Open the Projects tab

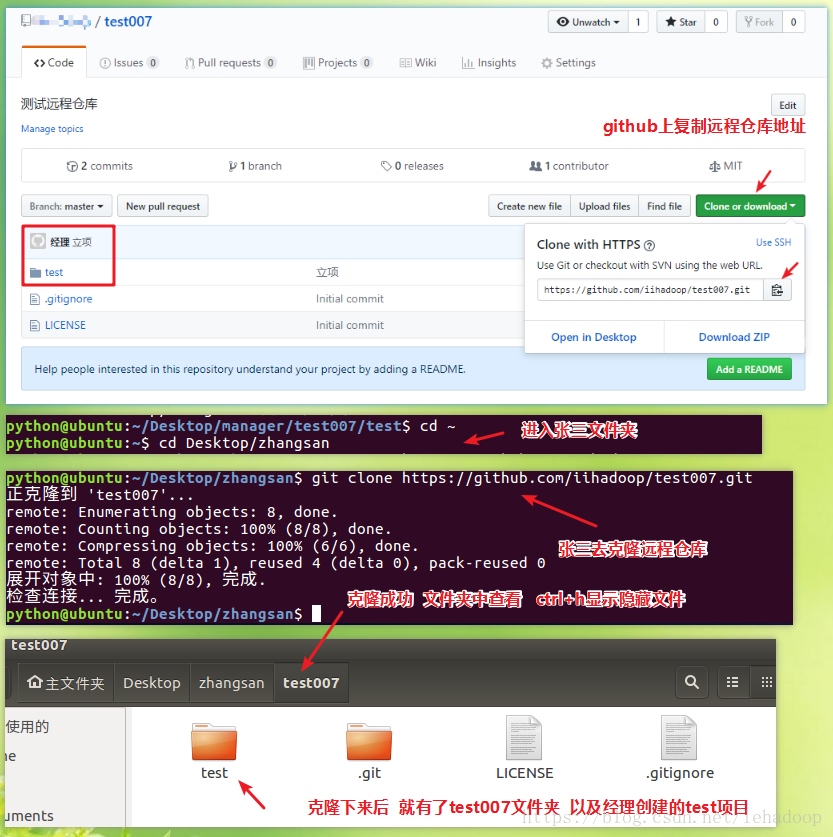pyautogui.click(x=337, y=62)
